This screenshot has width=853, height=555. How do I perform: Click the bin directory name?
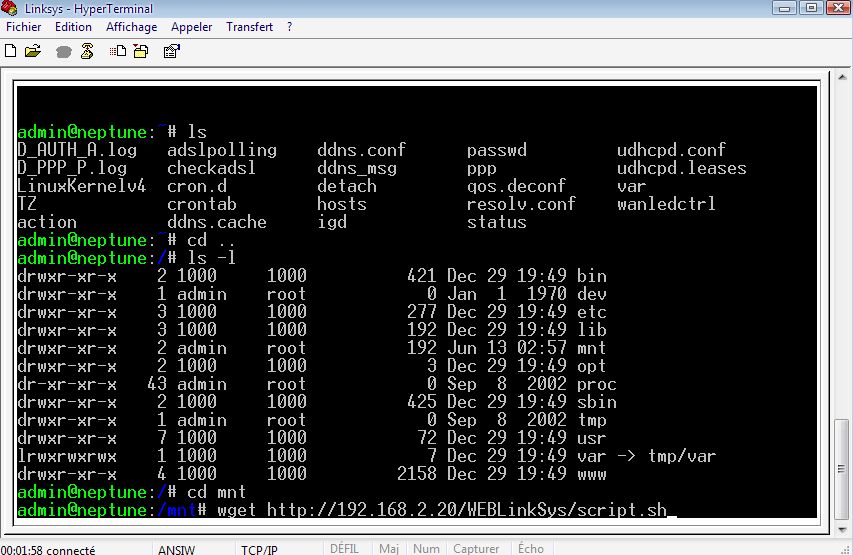[x=592, y=276]
